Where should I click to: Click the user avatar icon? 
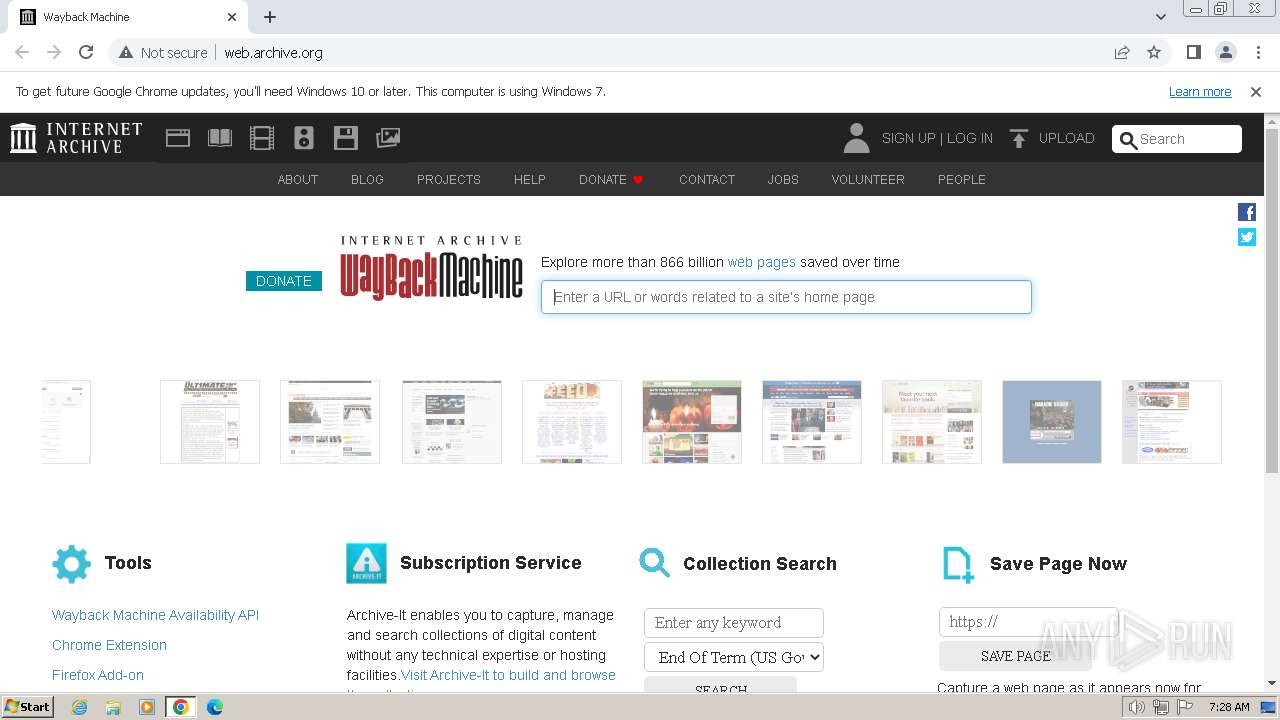coord(856,138)
